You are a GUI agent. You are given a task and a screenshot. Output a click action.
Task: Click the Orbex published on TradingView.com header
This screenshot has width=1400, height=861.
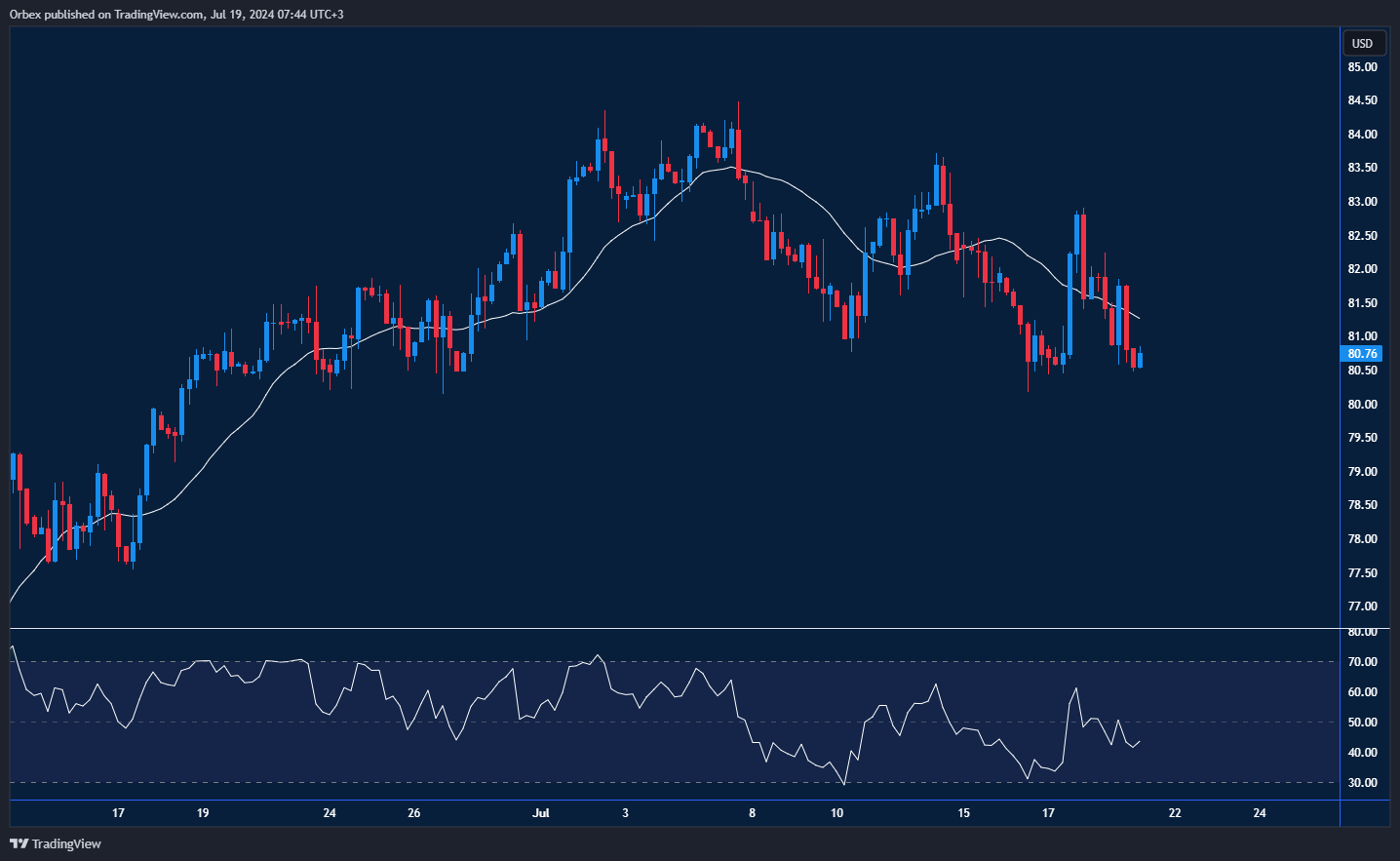[x=176, y=14]
